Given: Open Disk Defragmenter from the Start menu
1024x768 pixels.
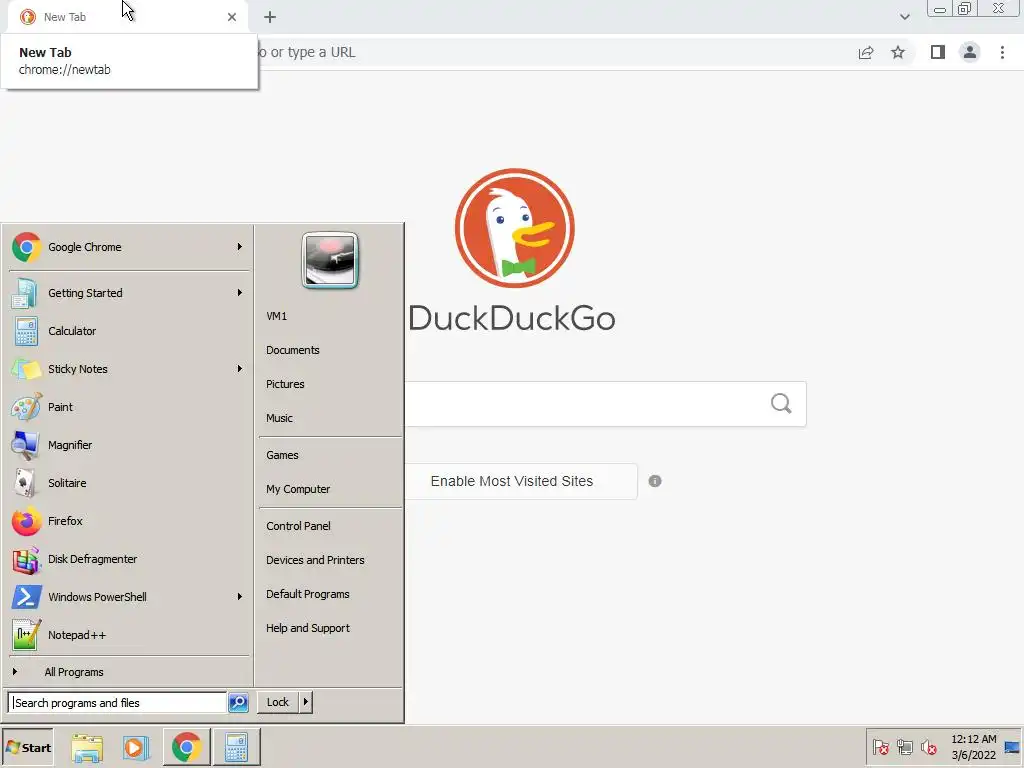Looking at the screenshot, I should point(127,559).
